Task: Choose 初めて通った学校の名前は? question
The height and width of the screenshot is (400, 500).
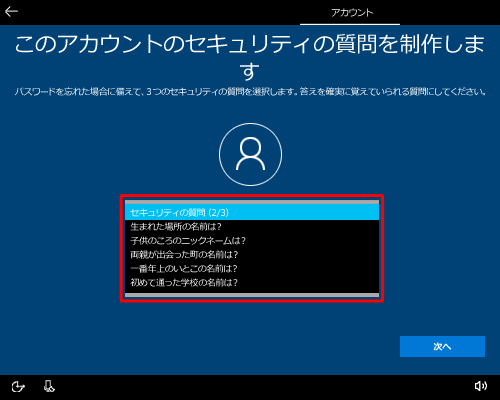Action: (252, 283)
